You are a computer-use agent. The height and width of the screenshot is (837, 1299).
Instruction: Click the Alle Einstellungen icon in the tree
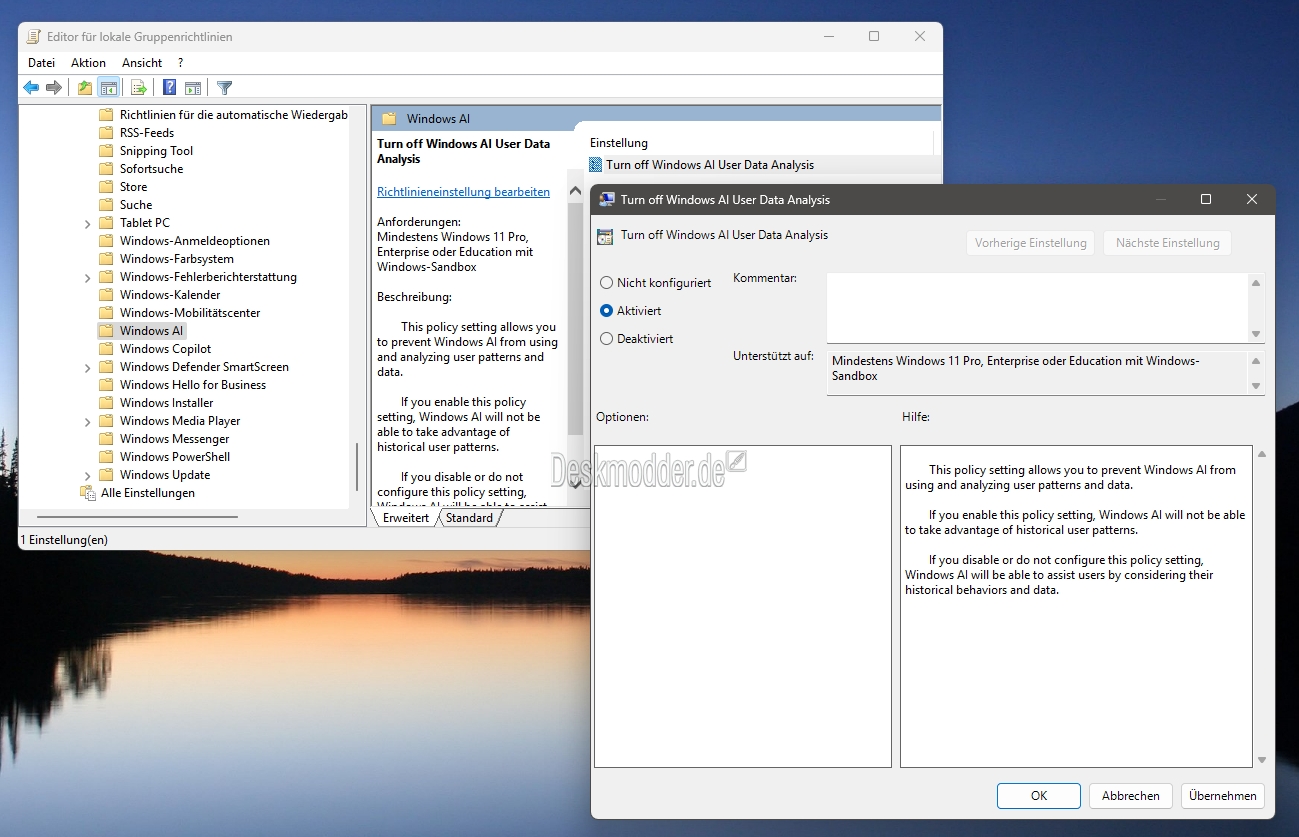click(88, 493)
